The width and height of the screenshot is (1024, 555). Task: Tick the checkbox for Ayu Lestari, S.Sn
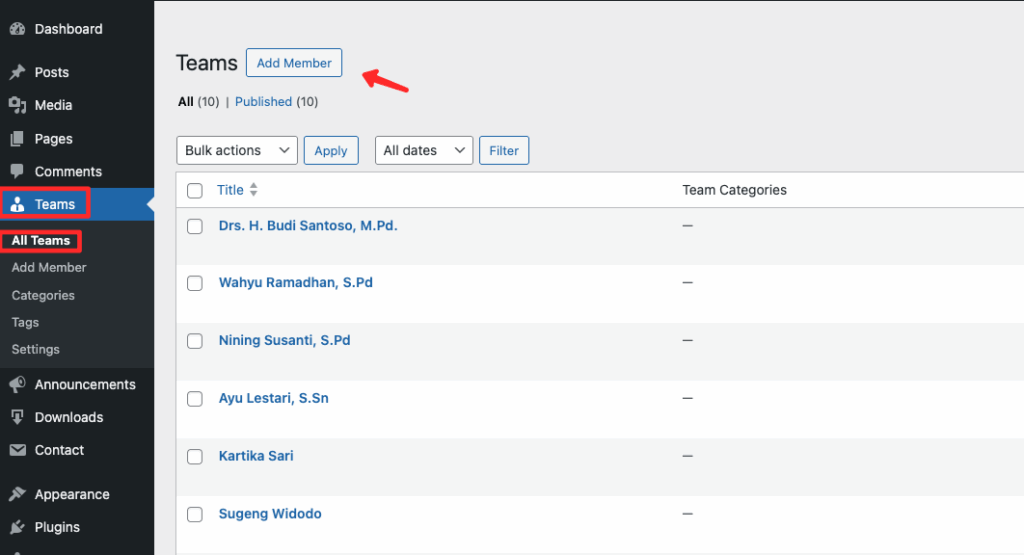pos(195,399)
